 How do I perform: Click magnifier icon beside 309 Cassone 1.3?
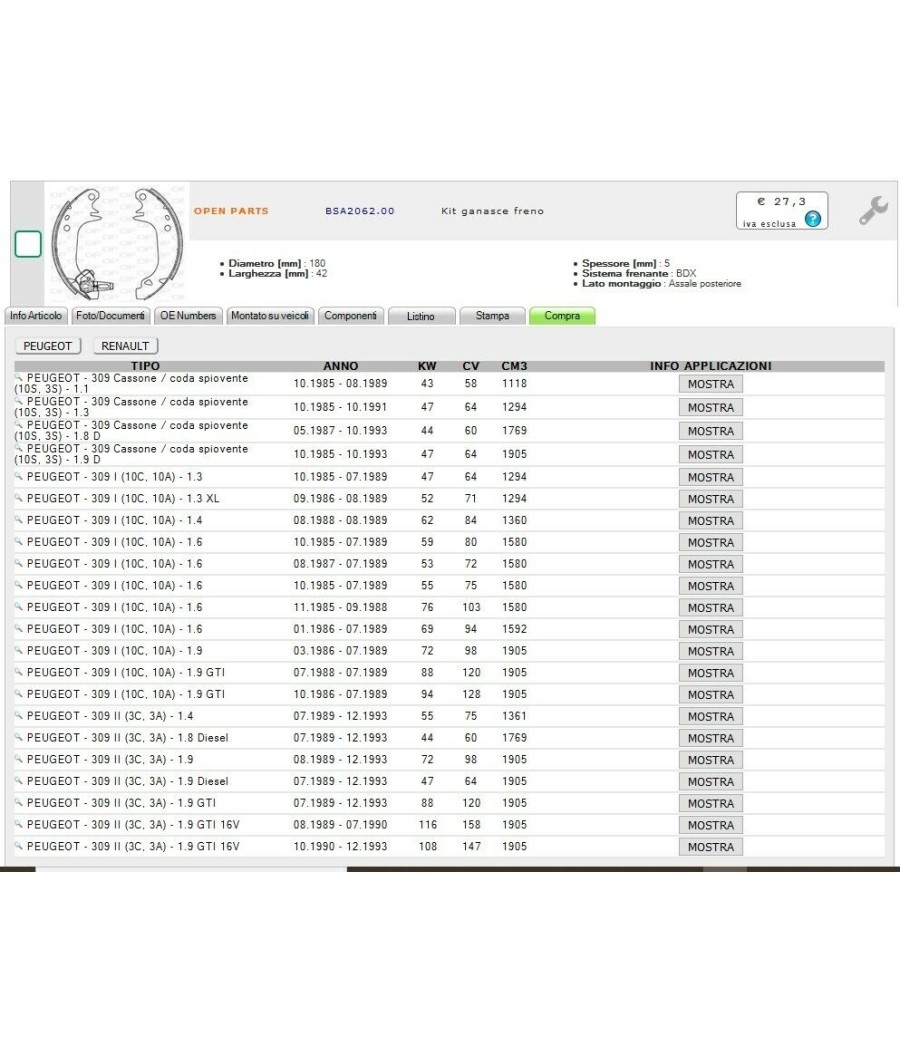19,402
